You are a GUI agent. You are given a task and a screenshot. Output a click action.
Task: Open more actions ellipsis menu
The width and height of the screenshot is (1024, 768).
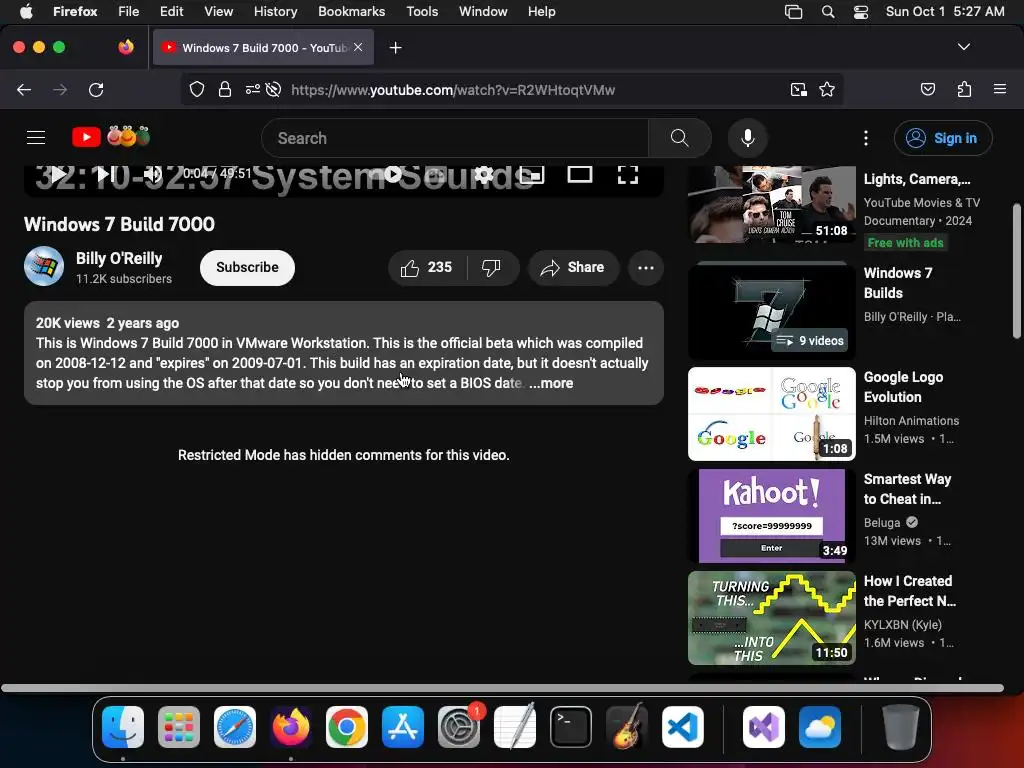[646, 268]
